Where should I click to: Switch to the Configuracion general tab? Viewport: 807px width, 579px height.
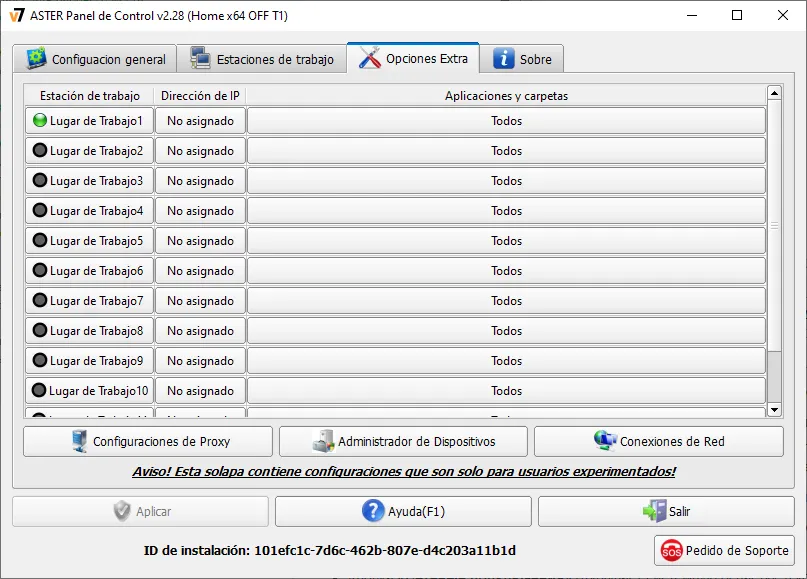point(96,58)
